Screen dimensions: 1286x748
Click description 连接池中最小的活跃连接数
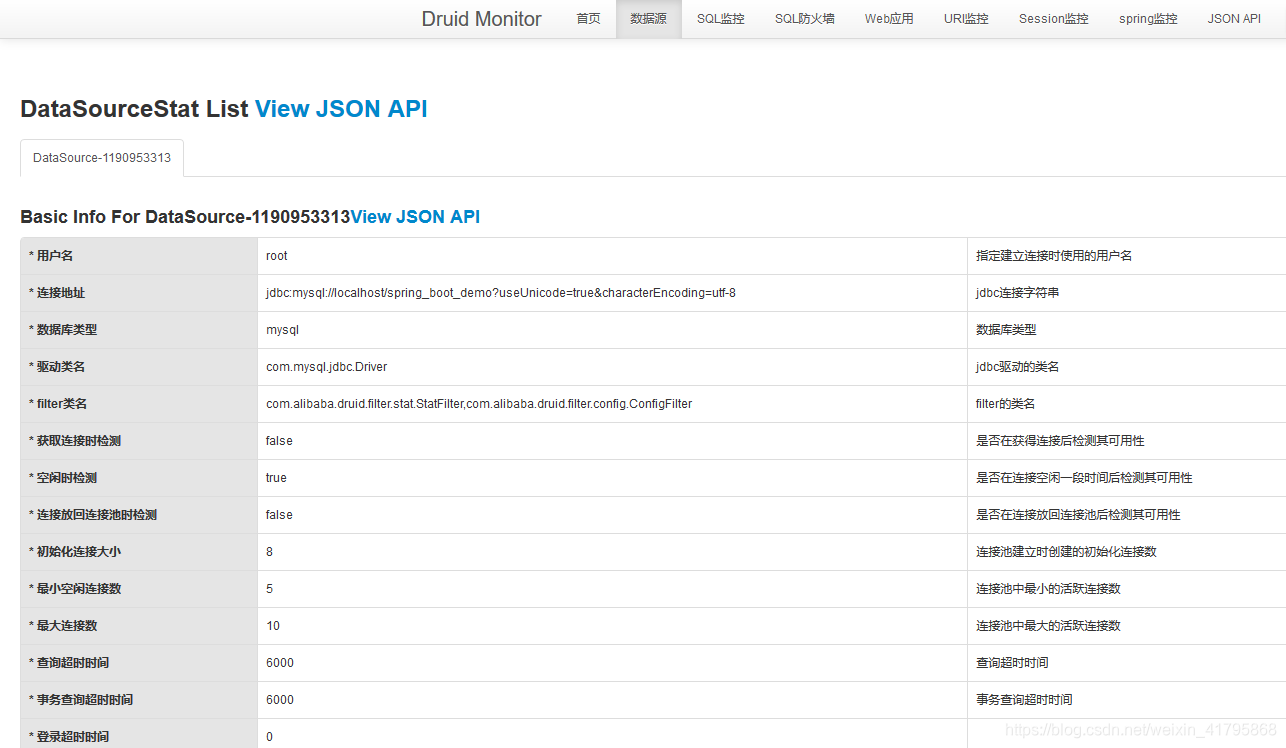point(1048,589)
